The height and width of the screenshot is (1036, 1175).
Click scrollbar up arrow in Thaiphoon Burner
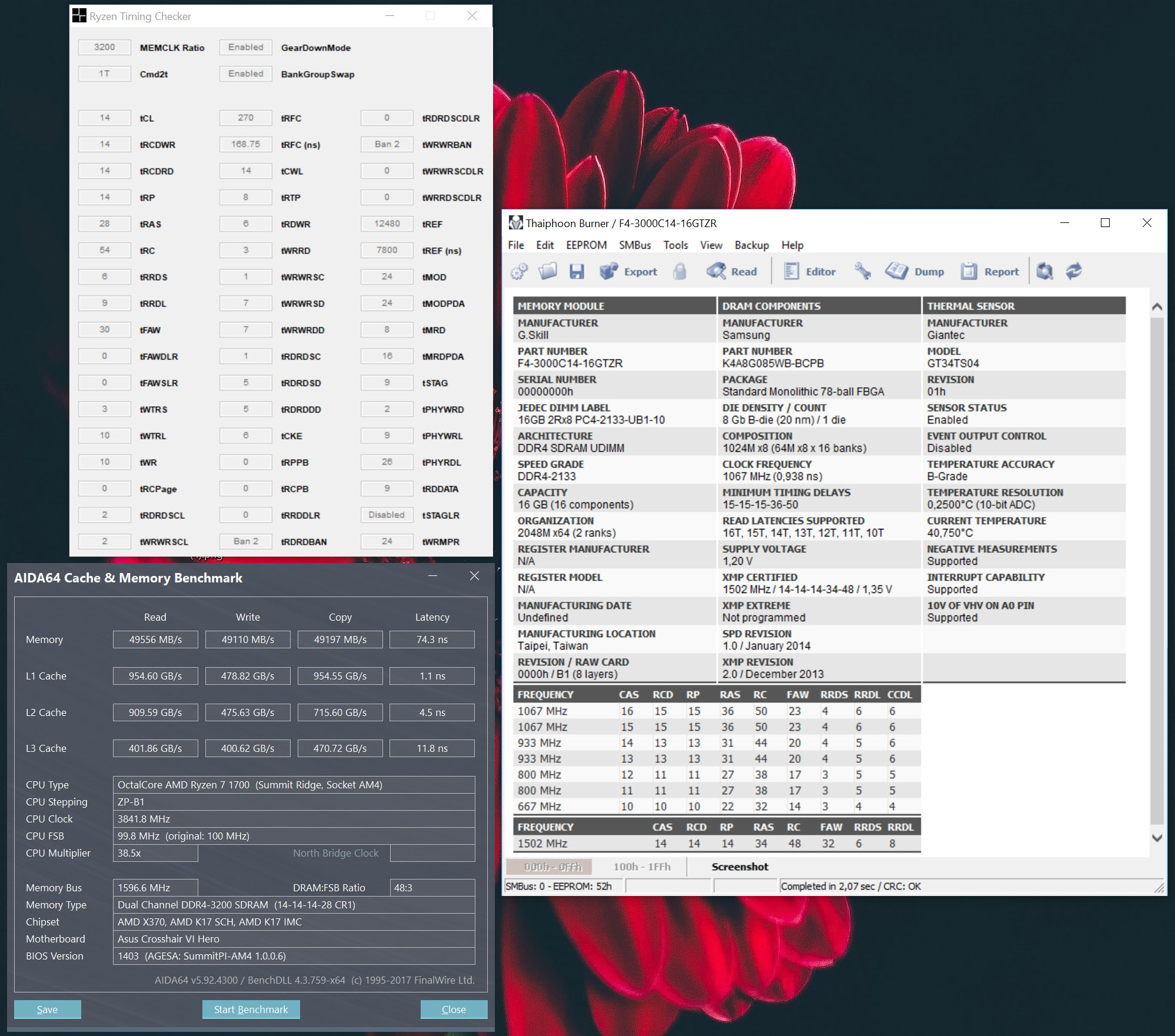[x=1156, y=307]
